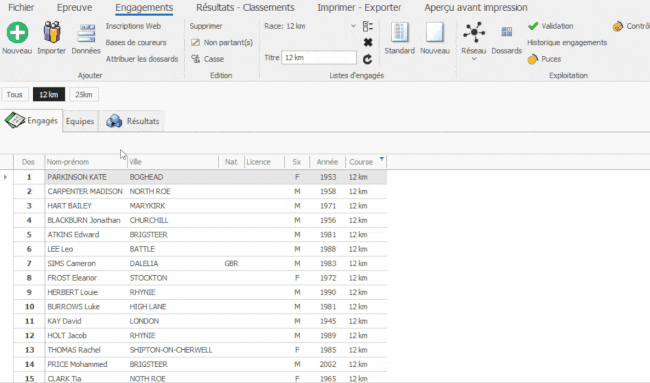The image size is (650, 383).
Task: Click the Validation button
Action: (551, 26)
